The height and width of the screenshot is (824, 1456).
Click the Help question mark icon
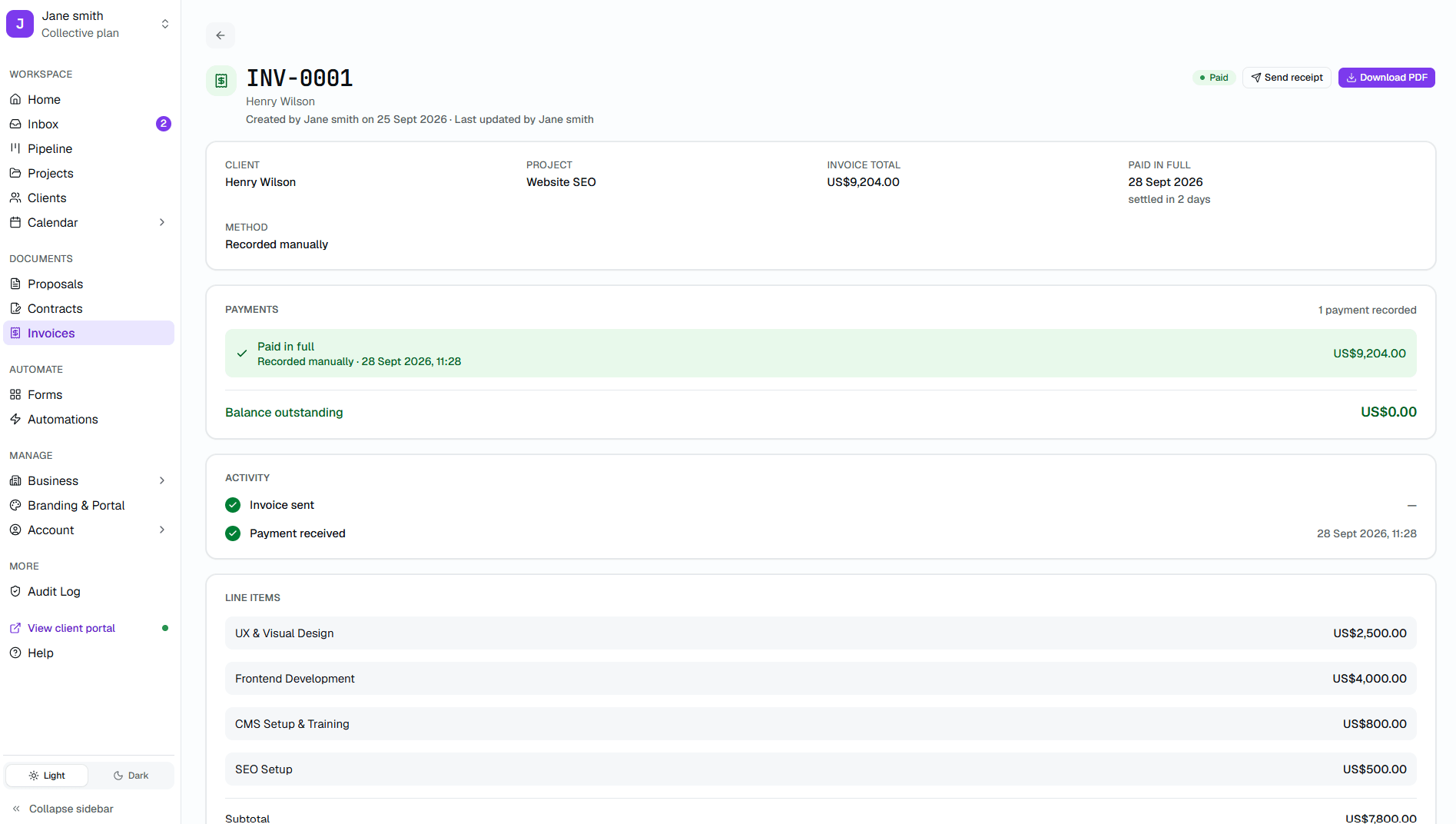pos(15,653)
